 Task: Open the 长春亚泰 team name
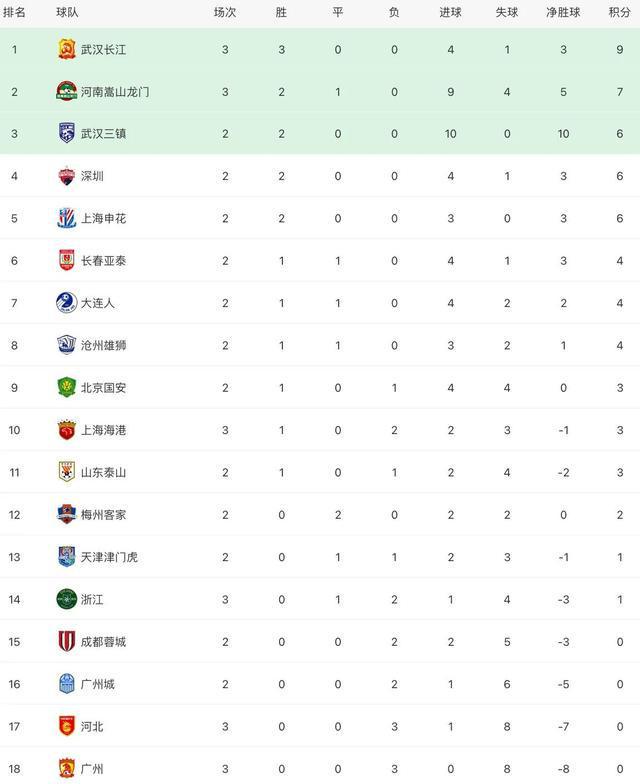coord(104,260)
